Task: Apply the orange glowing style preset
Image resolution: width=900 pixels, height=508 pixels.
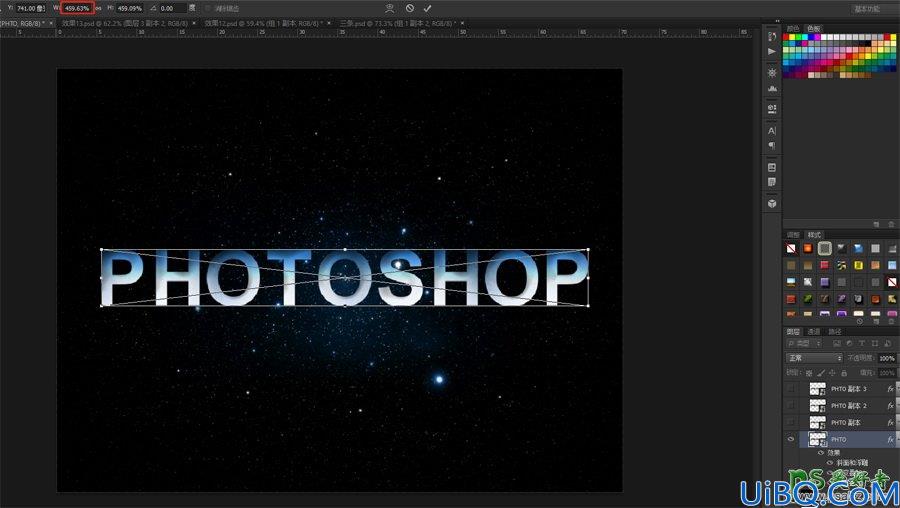Action: coord(808,249)
